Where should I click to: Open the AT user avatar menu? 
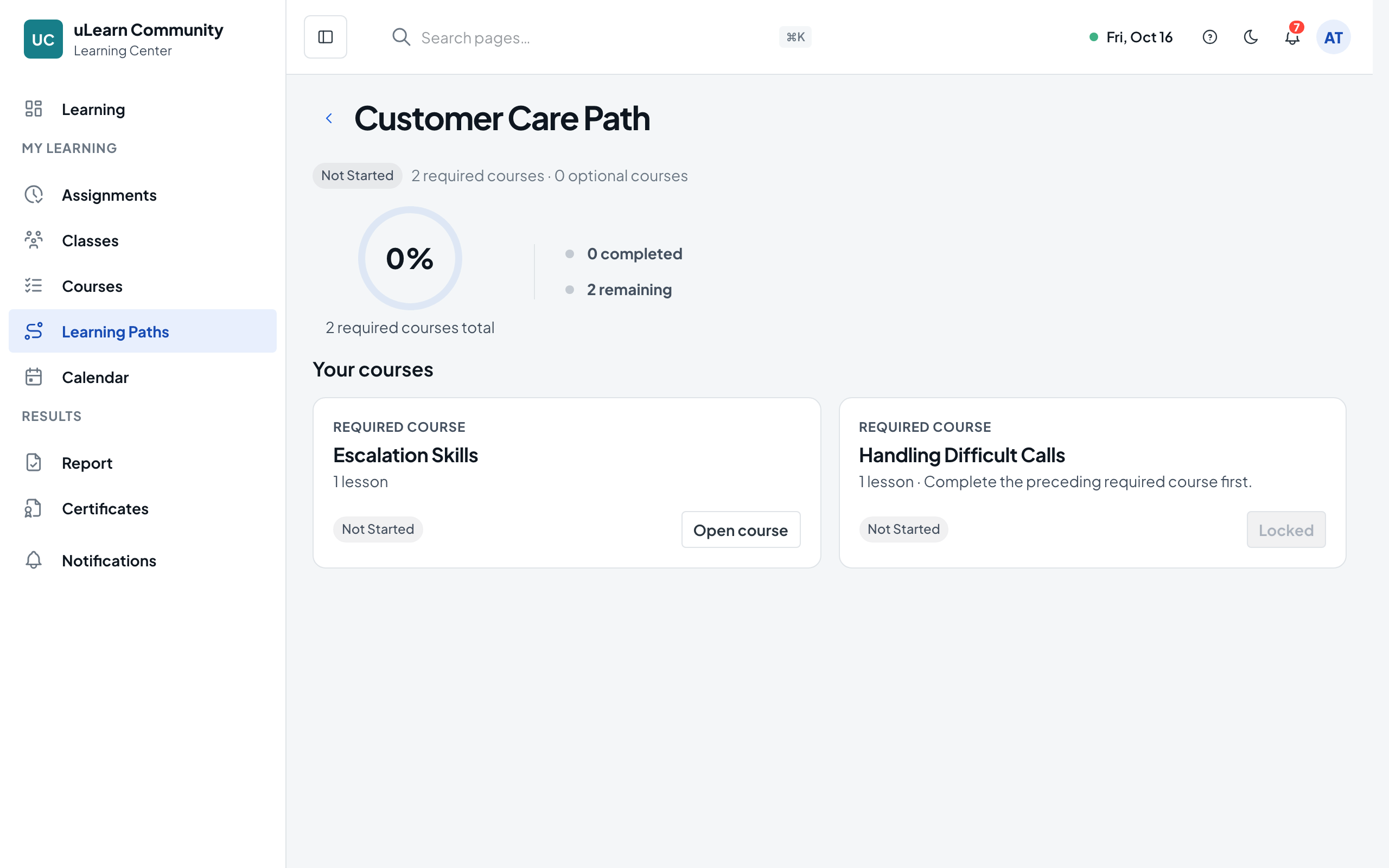click(x=1333, y=37)
